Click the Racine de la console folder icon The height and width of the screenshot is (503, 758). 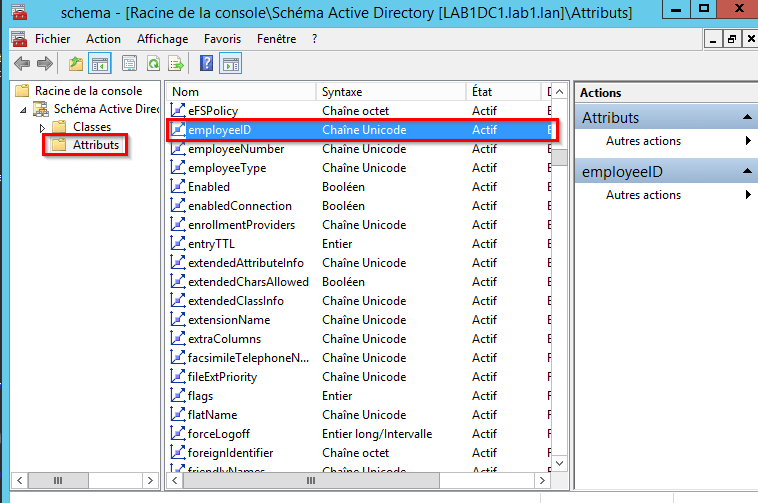22,90
